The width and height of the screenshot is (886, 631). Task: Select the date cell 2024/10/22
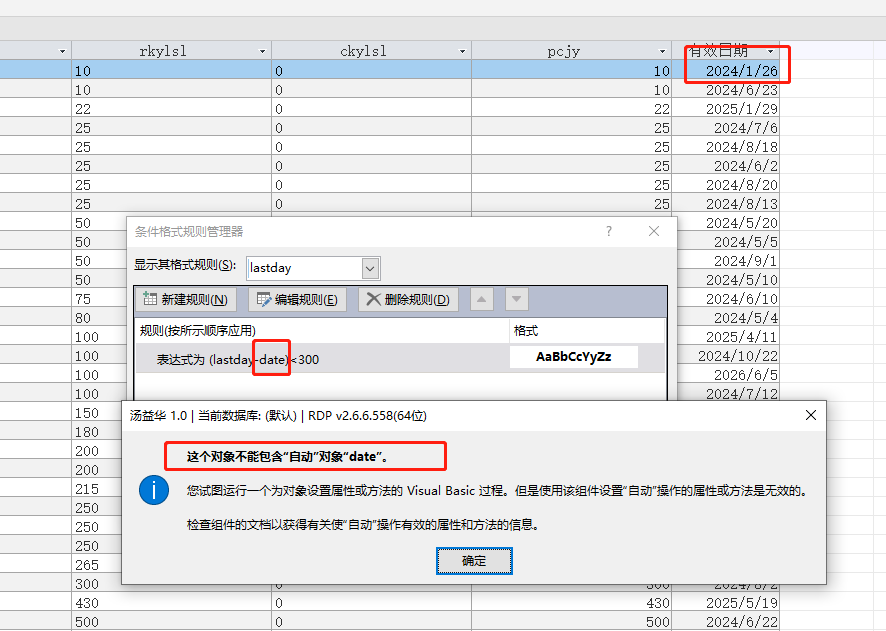tap(728, 356)
